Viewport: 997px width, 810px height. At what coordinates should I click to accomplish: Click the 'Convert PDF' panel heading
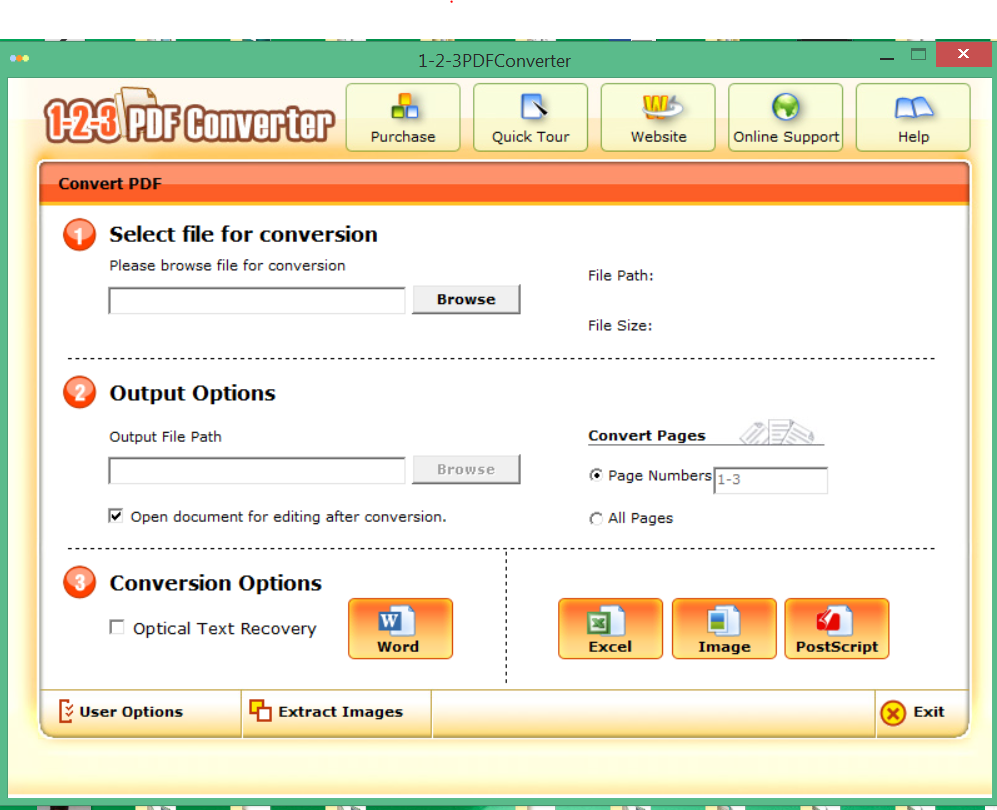click(110, 184)
